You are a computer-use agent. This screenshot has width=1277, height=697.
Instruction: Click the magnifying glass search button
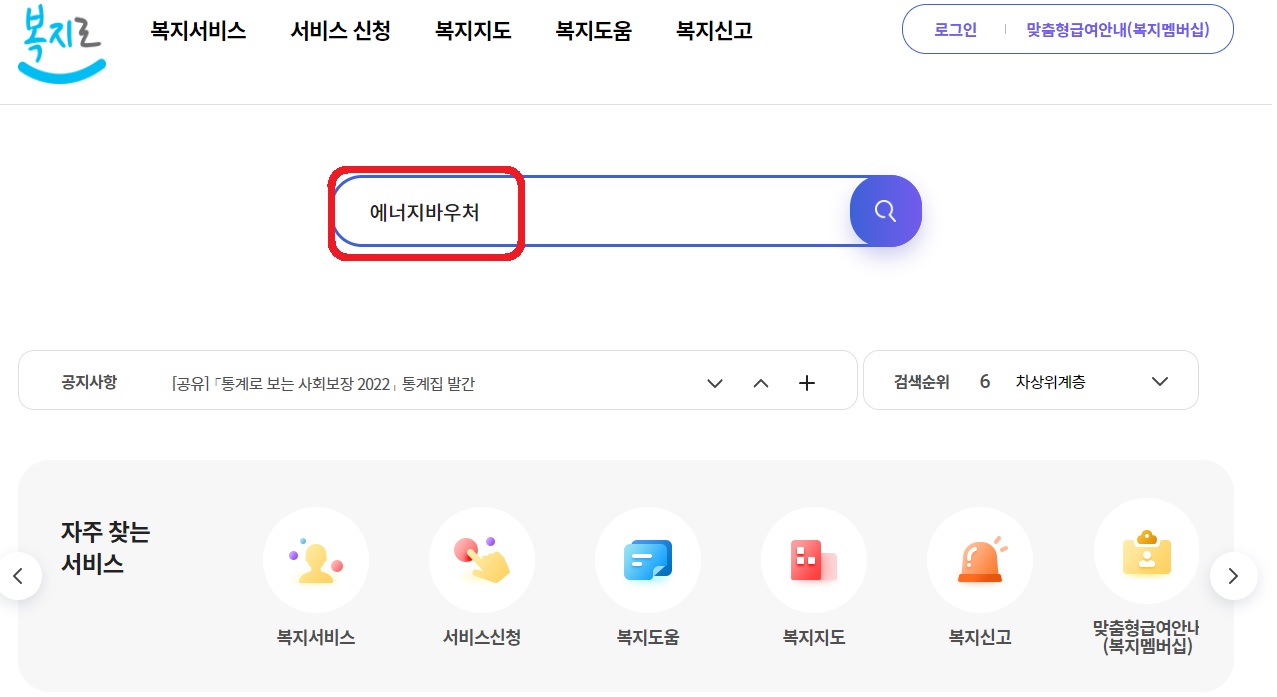tap(884, 211)
